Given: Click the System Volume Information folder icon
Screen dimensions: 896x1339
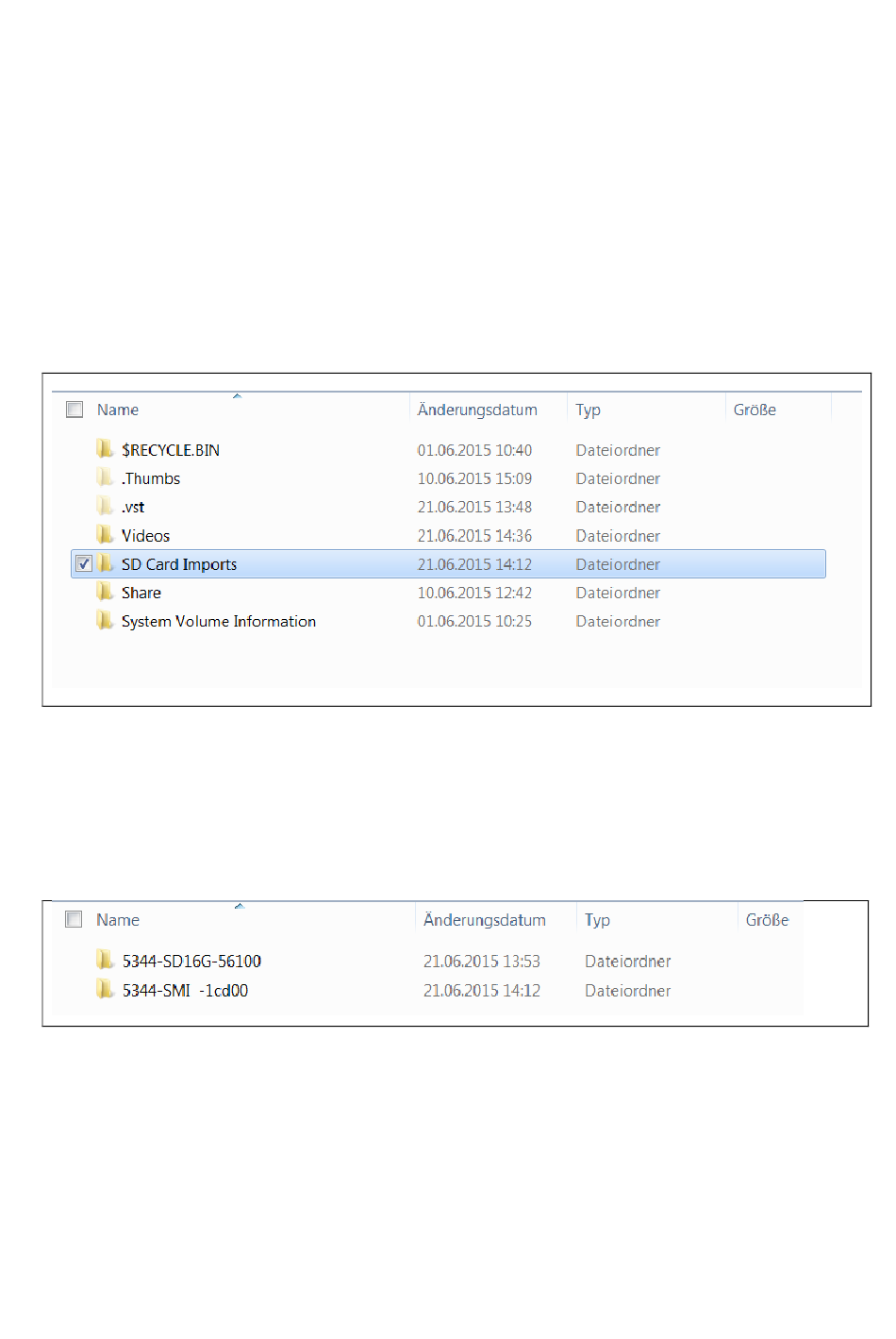Looking at the screenshot, I should click(105, 620).
